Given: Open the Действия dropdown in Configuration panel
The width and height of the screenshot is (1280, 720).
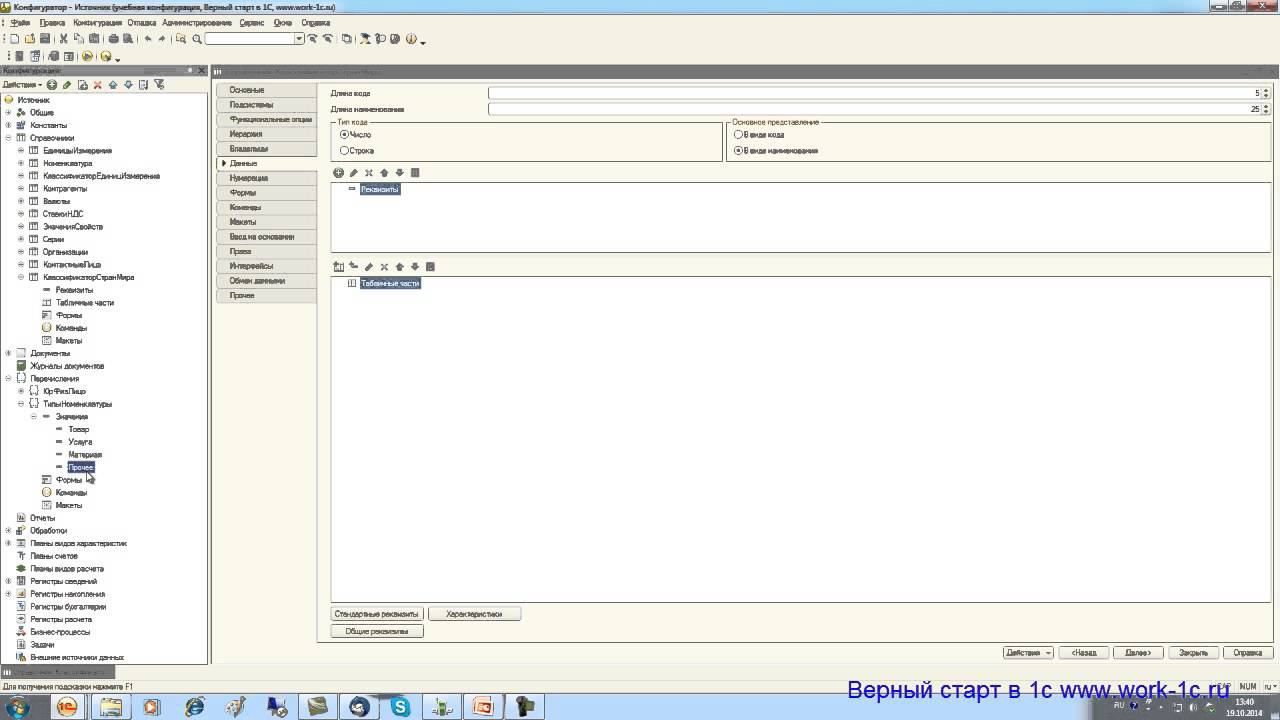Looking at the screenshot, I should click(x=23, y=85).
